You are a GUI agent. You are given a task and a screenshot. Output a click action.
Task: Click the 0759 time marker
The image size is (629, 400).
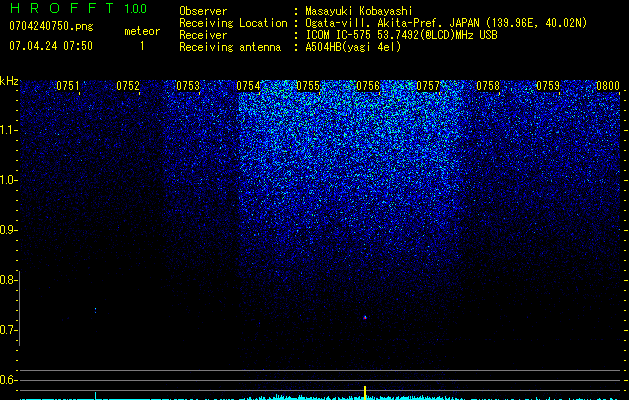point(548,86)
